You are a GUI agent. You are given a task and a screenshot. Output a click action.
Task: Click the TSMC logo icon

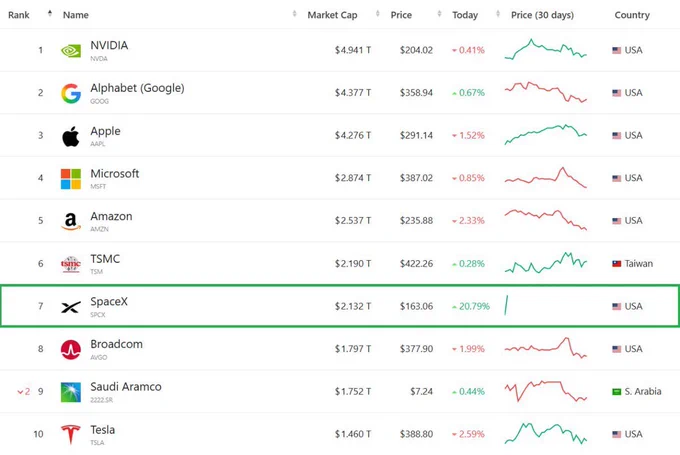click(x=71, y=264)
